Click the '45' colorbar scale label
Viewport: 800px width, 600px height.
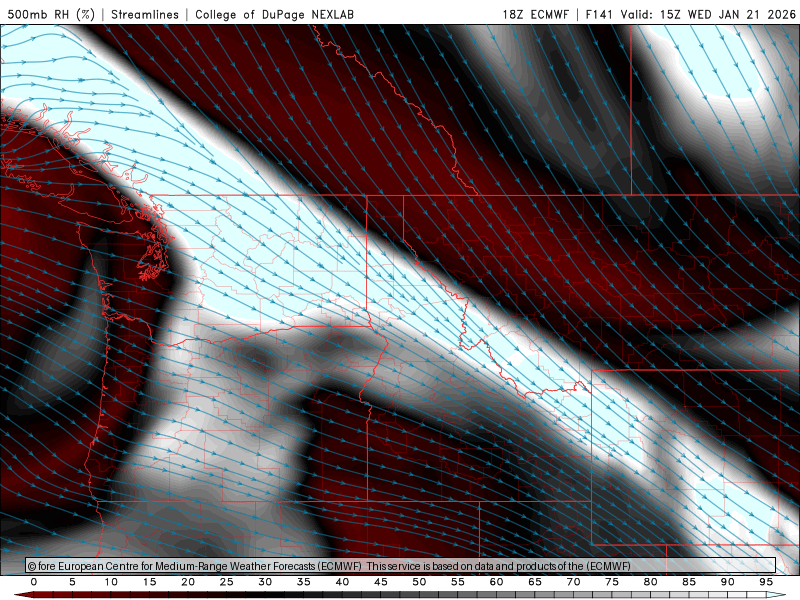point(381,582)
